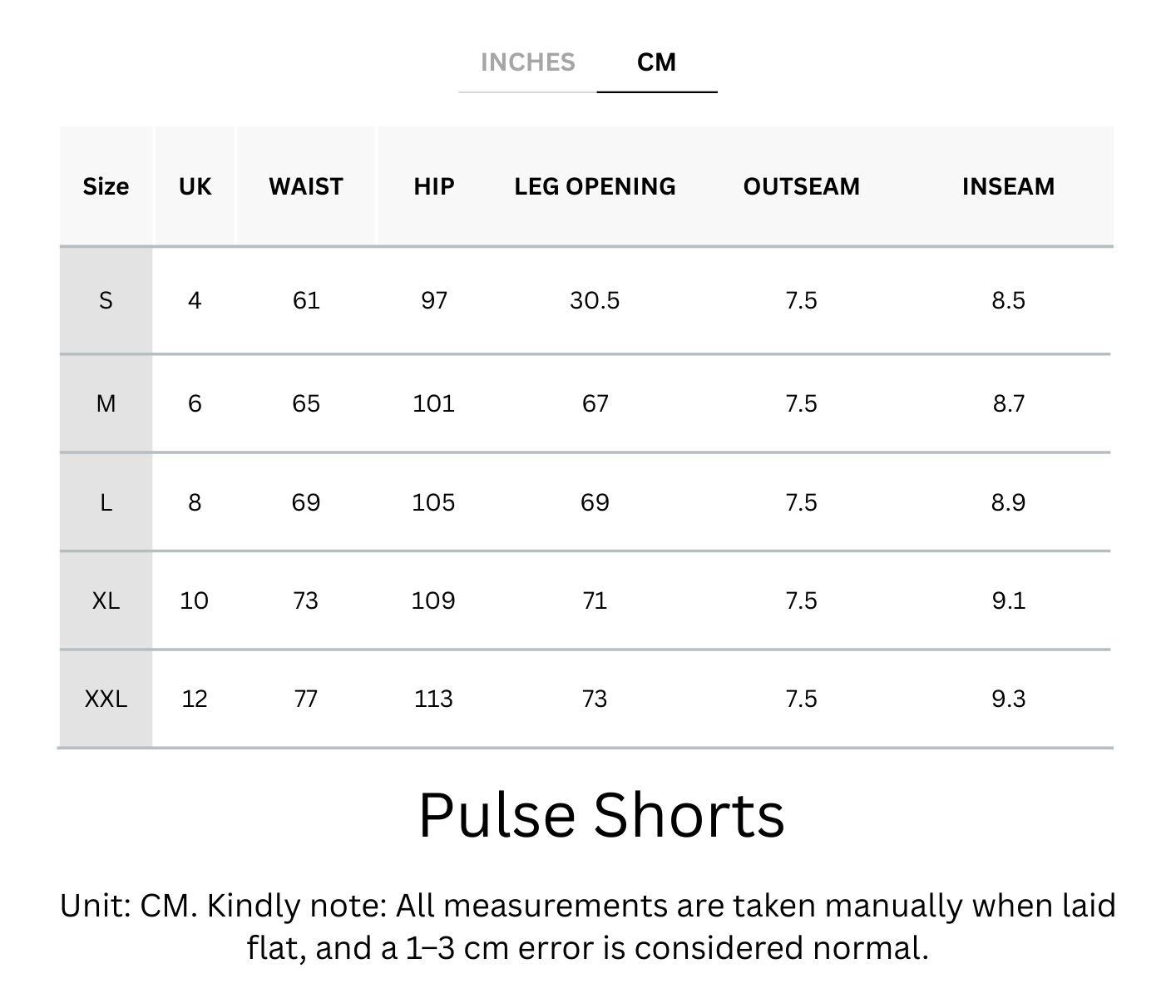Click the LEG OPENING column header
This screenshot has width=1176, height=1008.
click(x=595, y=186)
